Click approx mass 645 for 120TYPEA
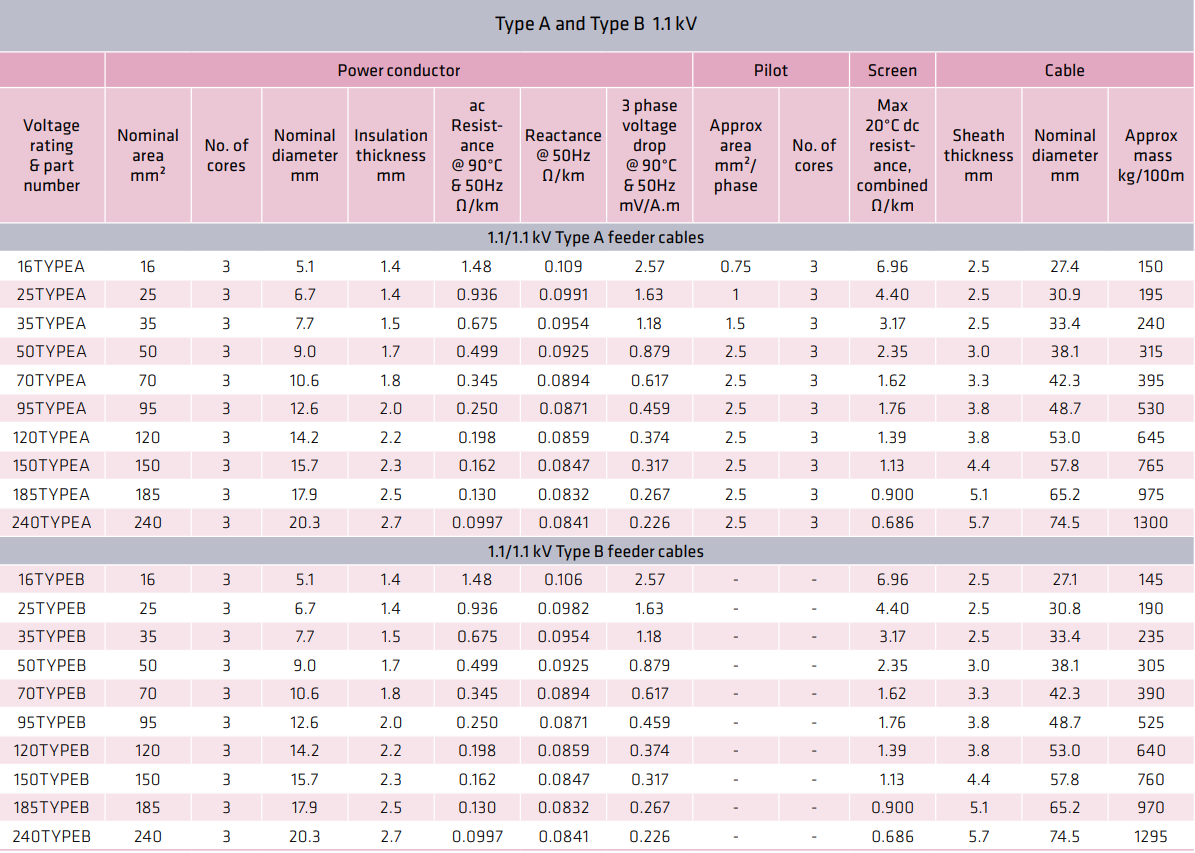Screen dimensions: 1195x853 tap(1151, 438)
